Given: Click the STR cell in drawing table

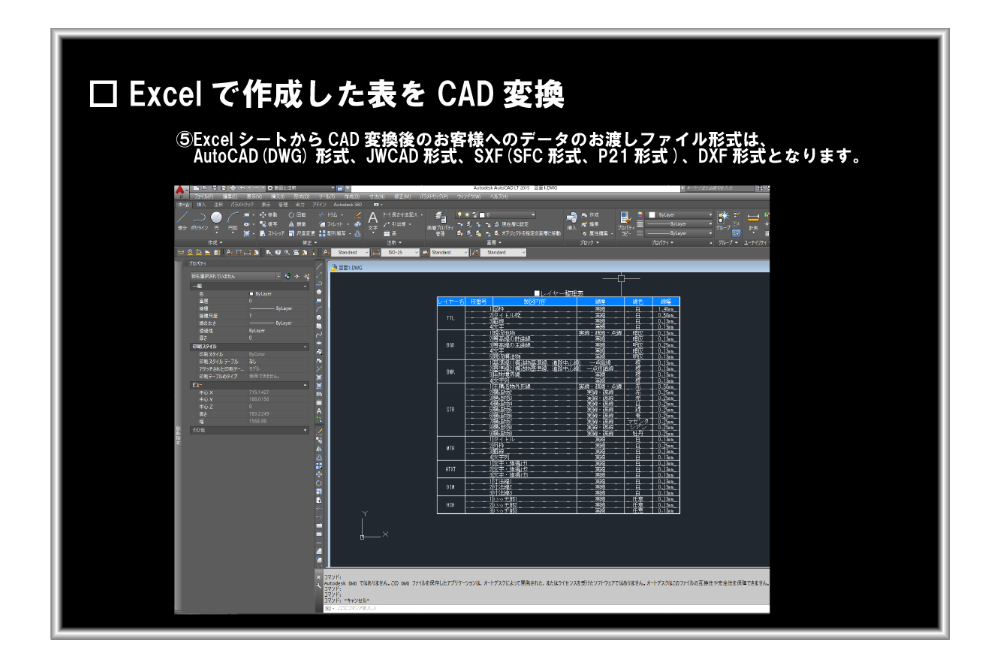Looking at the screenshot, I should [x=451, y=409].
